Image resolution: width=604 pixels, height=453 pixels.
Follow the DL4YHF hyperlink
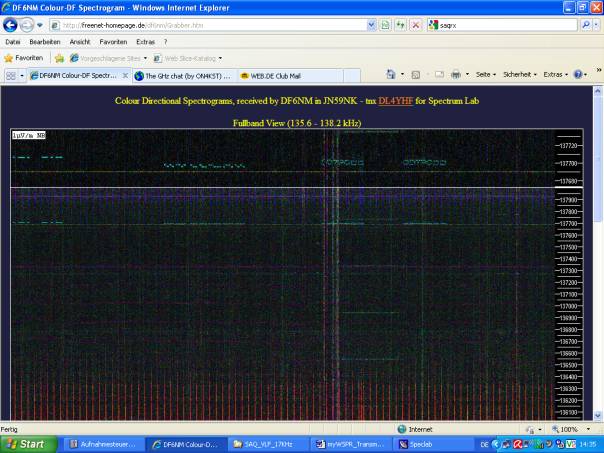[396, 101]
